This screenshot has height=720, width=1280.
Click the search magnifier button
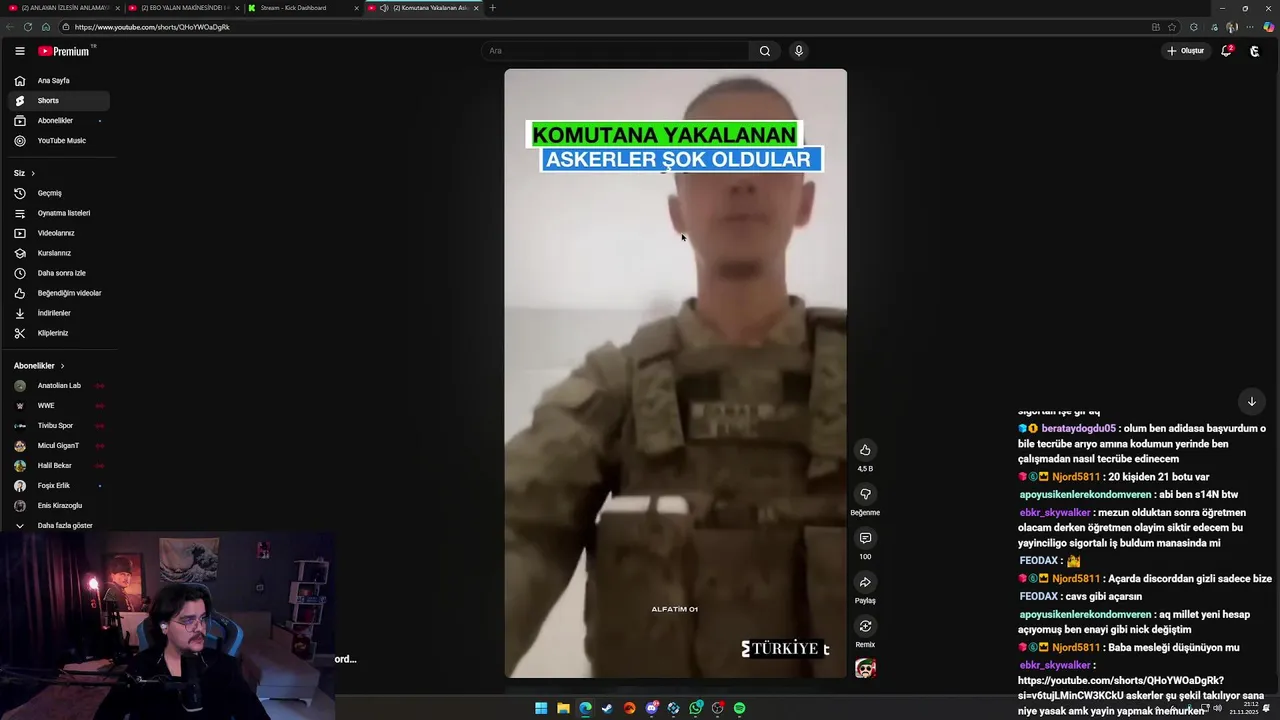pyautogui.click(x=765, y=51)
